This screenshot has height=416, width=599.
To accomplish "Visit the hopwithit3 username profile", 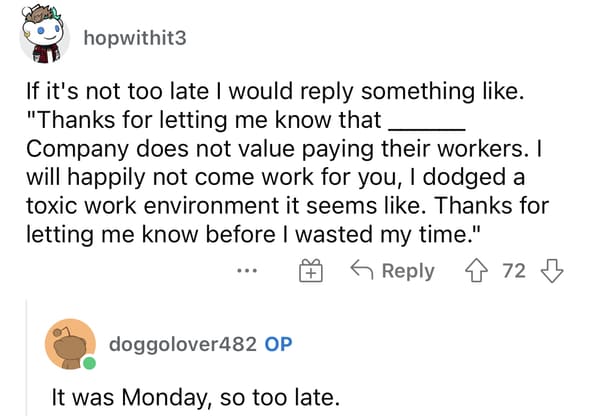I will 135,38.
